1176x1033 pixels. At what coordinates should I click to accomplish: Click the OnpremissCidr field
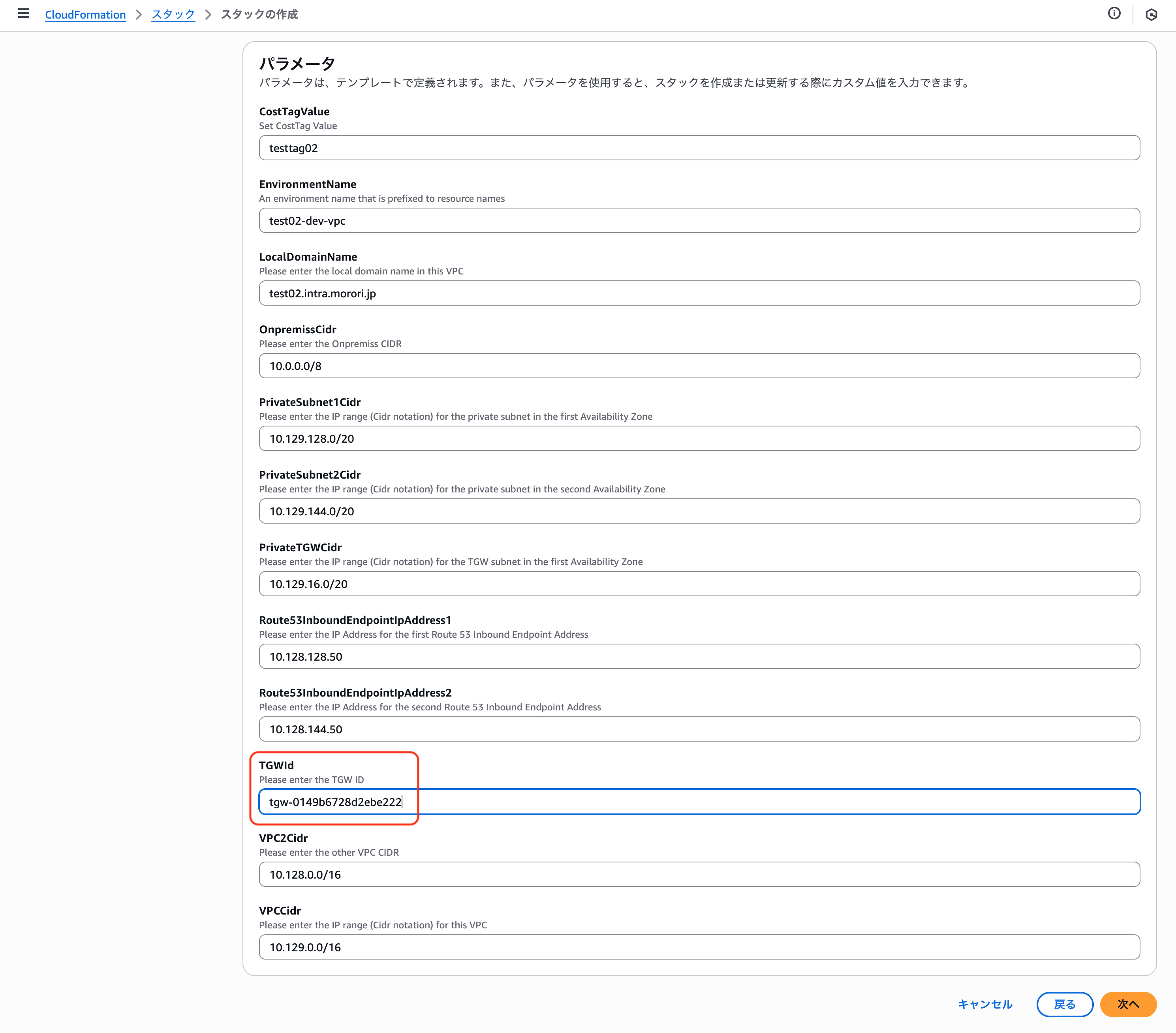[x=699, y=366]
